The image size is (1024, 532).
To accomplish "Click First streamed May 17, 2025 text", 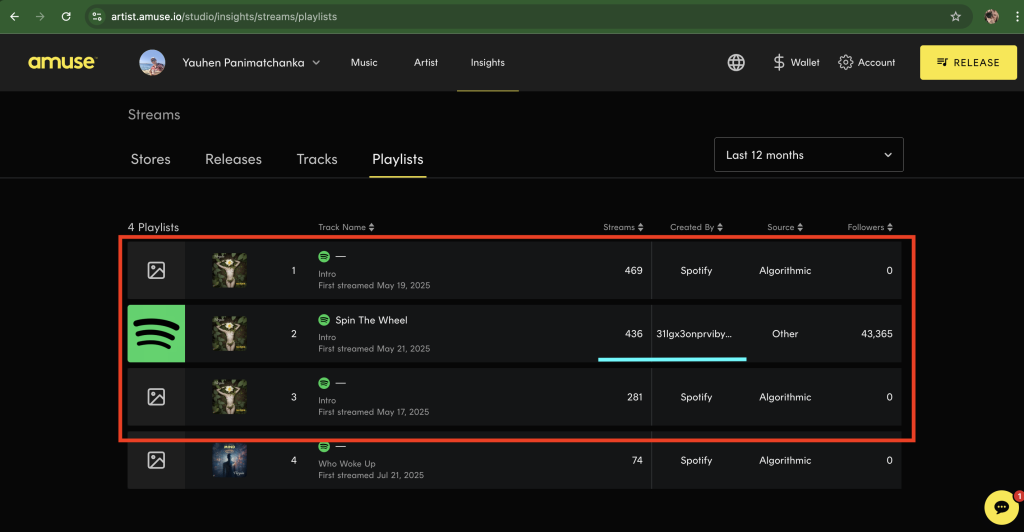I will 374,412.
